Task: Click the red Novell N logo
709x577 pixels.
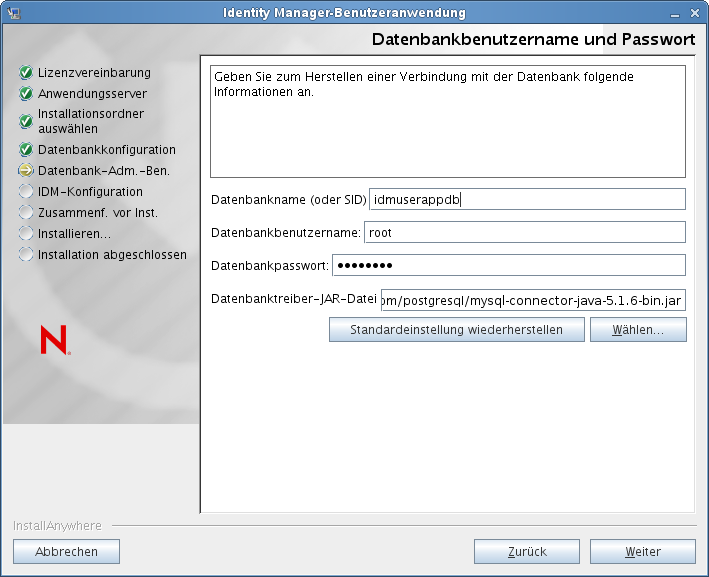Action: [x=55, y=340]
